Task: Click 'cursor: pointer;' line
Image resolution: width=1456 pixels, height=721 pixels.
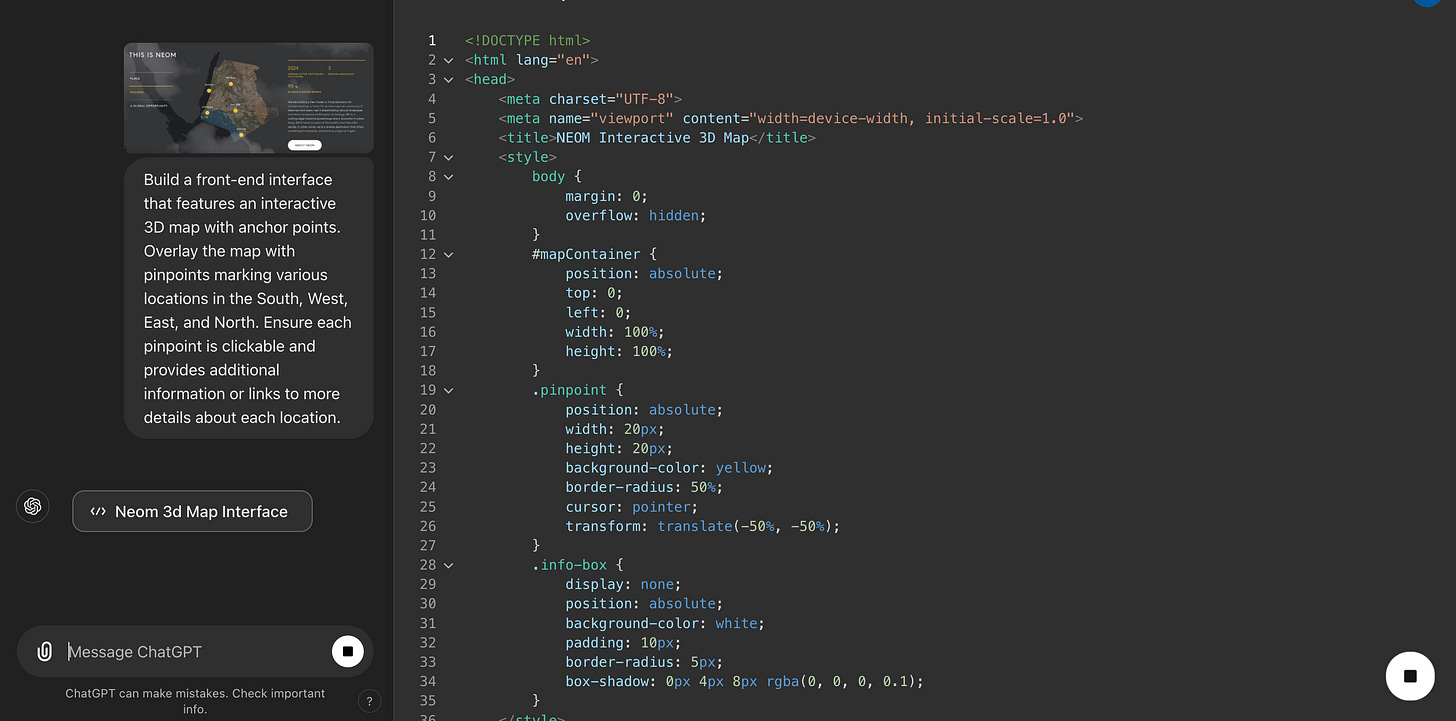Action: [x=632, y=507]
